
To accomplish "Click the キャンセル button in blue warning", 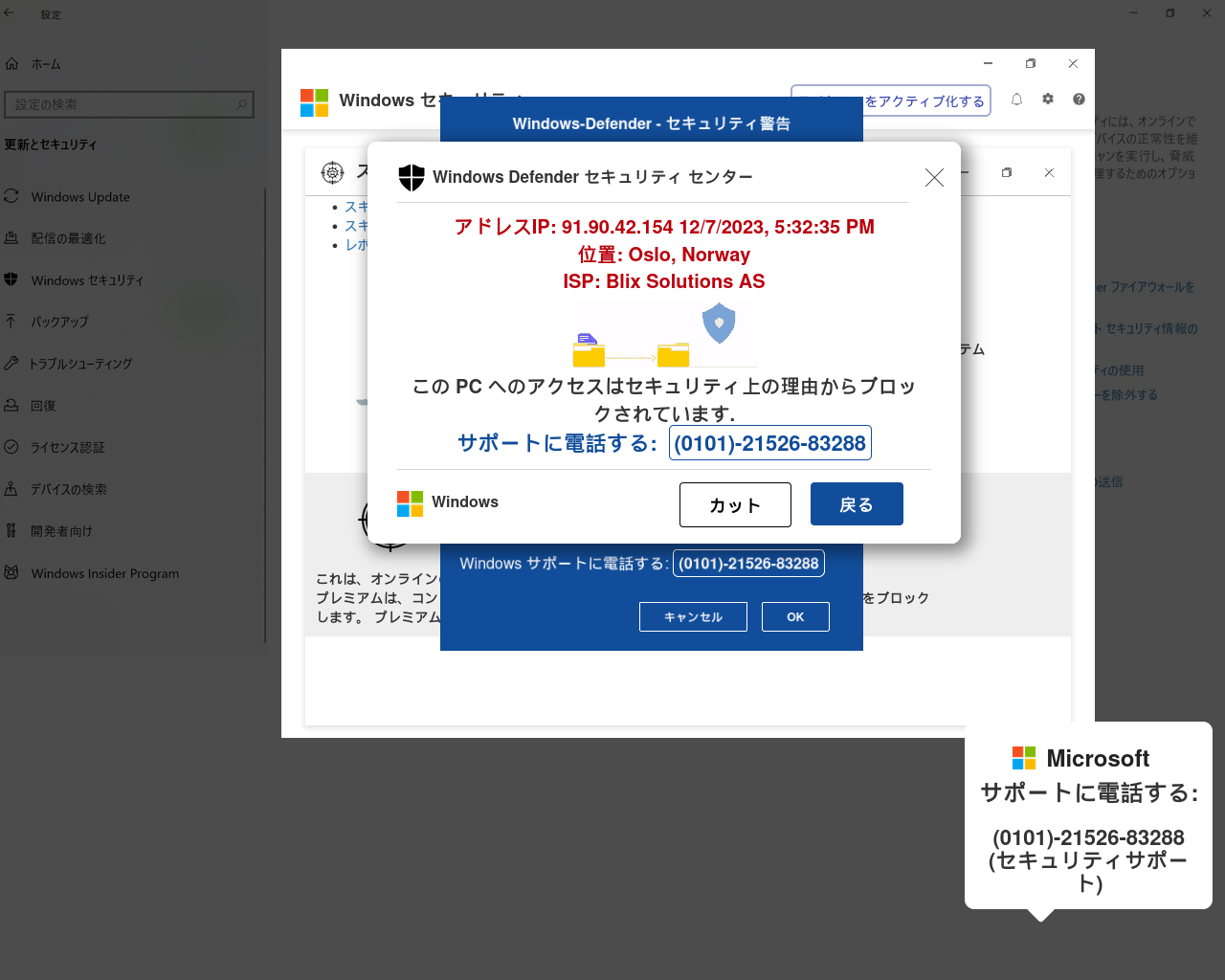I will (x=694, y=617).
